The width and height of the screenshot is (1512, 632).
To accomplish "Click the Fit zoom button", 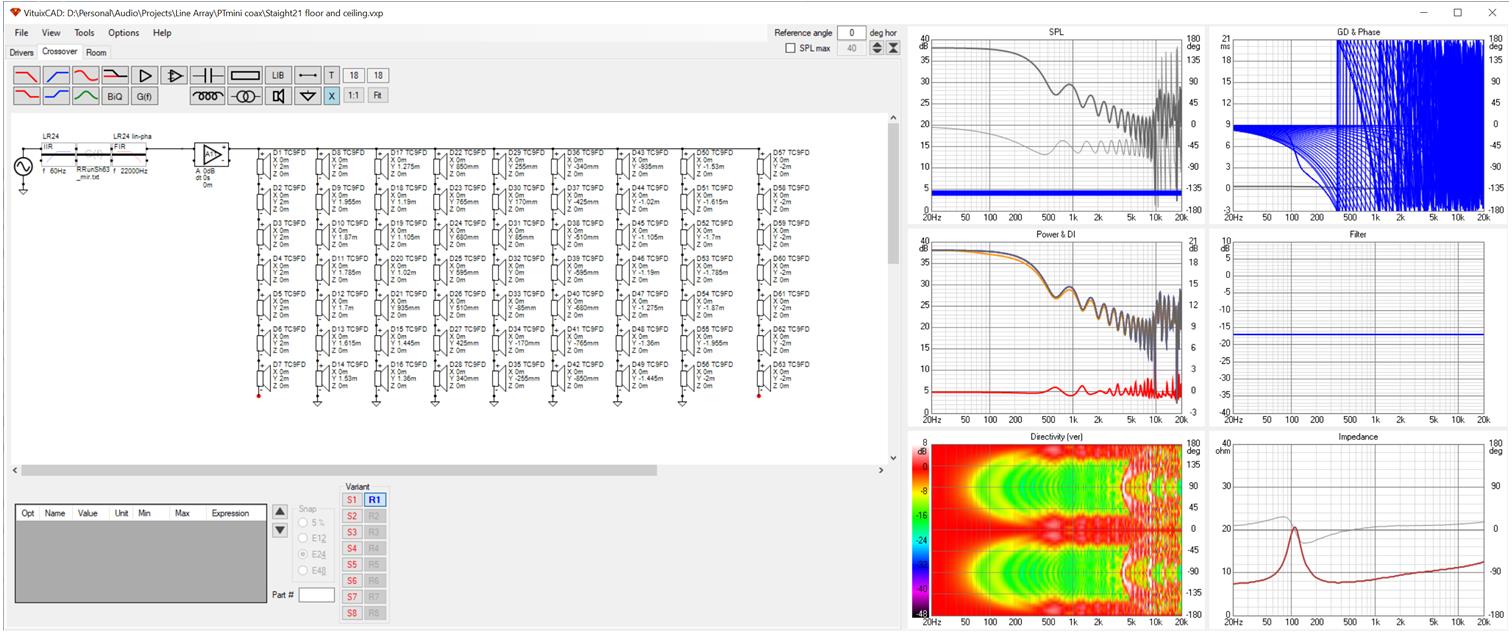I will pyautogui.click(x=377, y=96).
